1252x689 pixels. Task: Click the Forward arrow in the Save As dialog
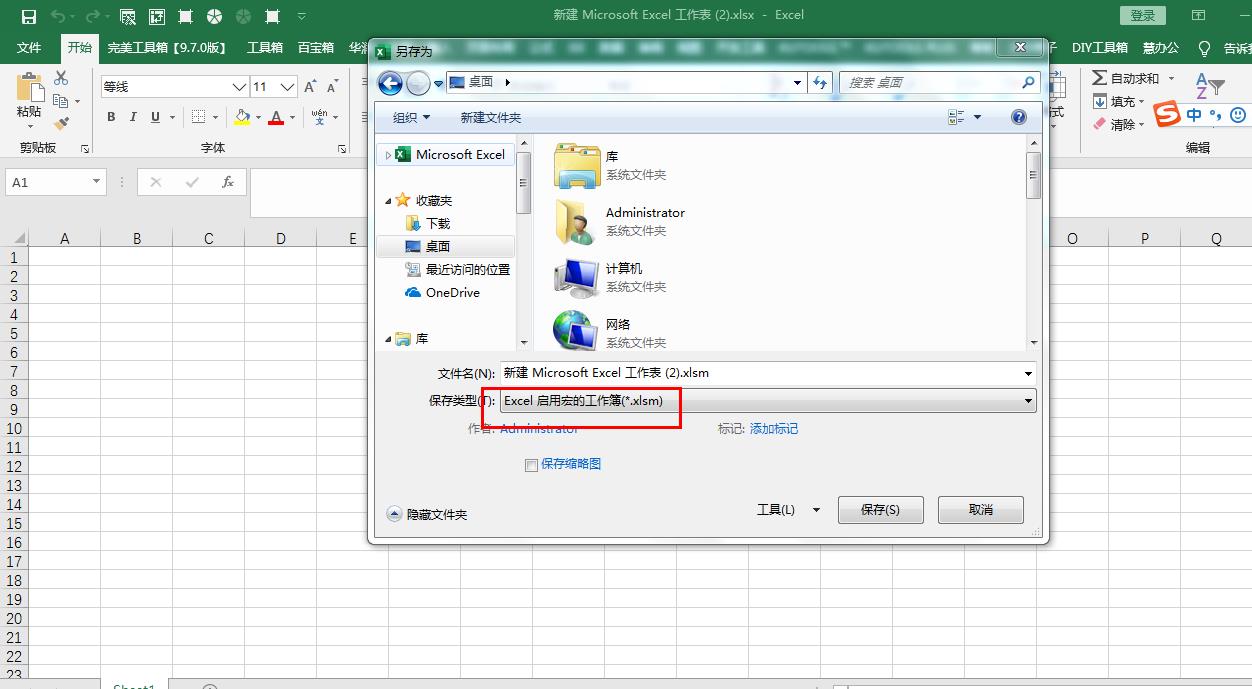pos(419,83)
